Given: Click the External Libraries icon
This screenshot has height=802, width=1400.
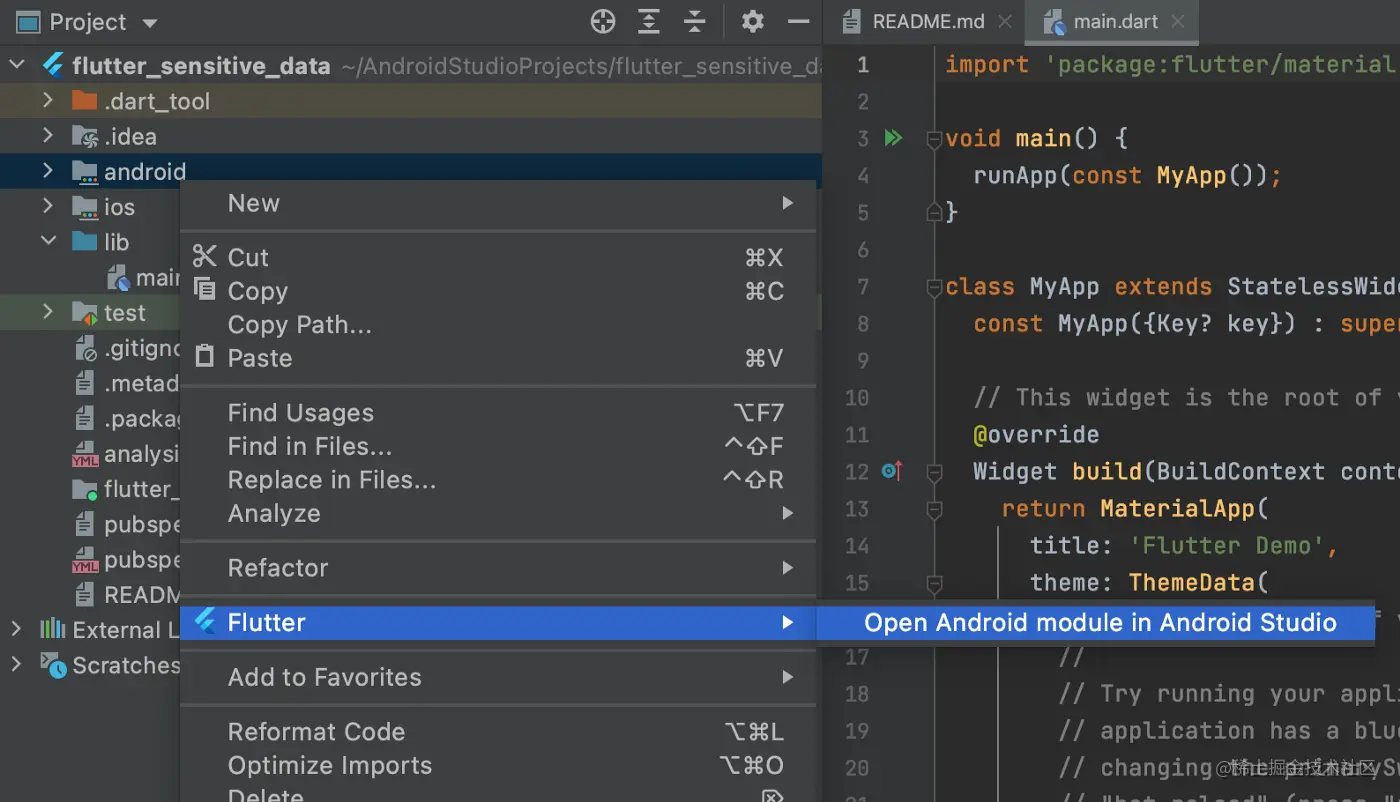Looking at the screenshot, I should 52,629.
